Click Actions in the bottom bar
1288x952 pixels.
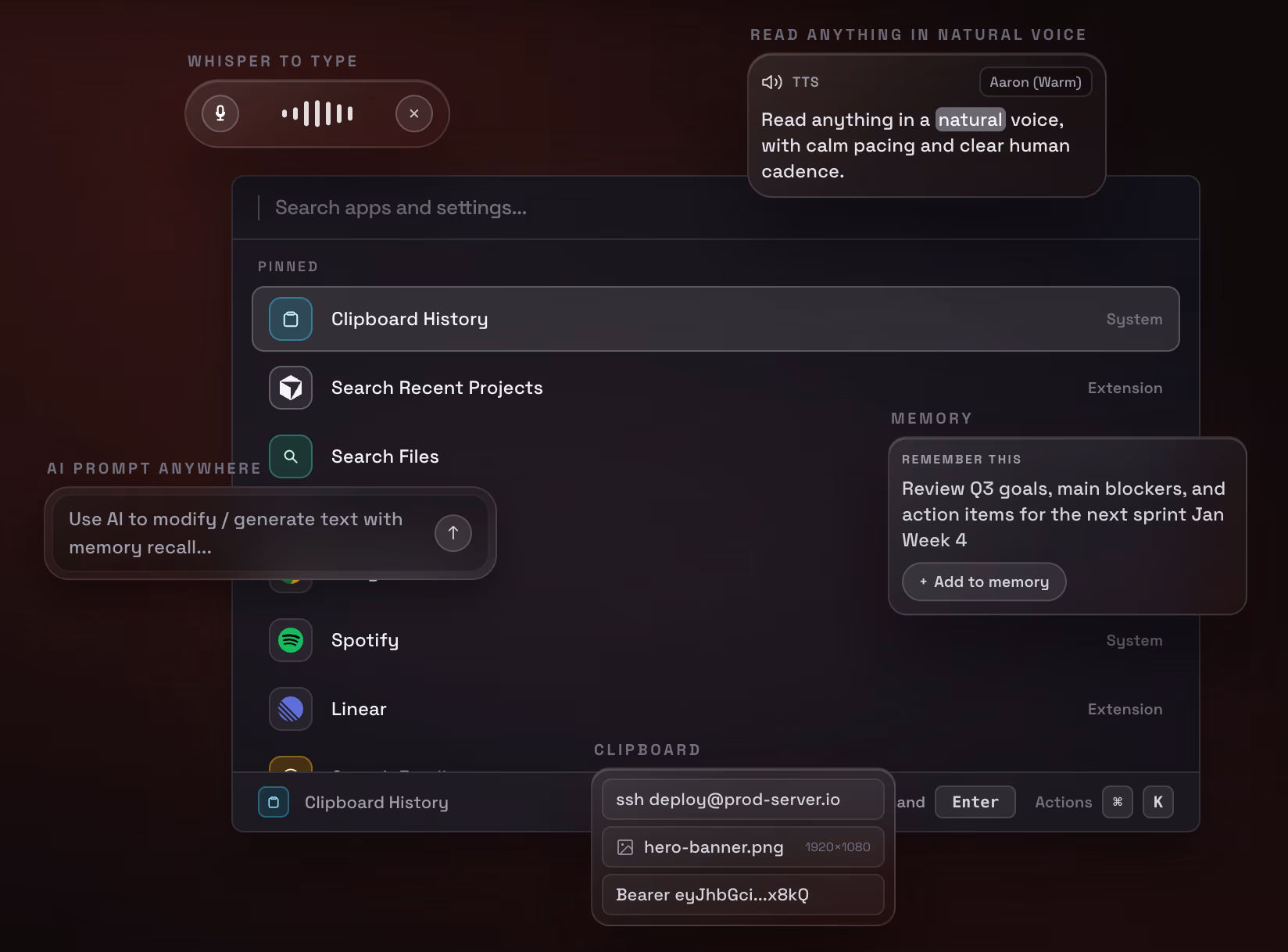click(1063, 802)
